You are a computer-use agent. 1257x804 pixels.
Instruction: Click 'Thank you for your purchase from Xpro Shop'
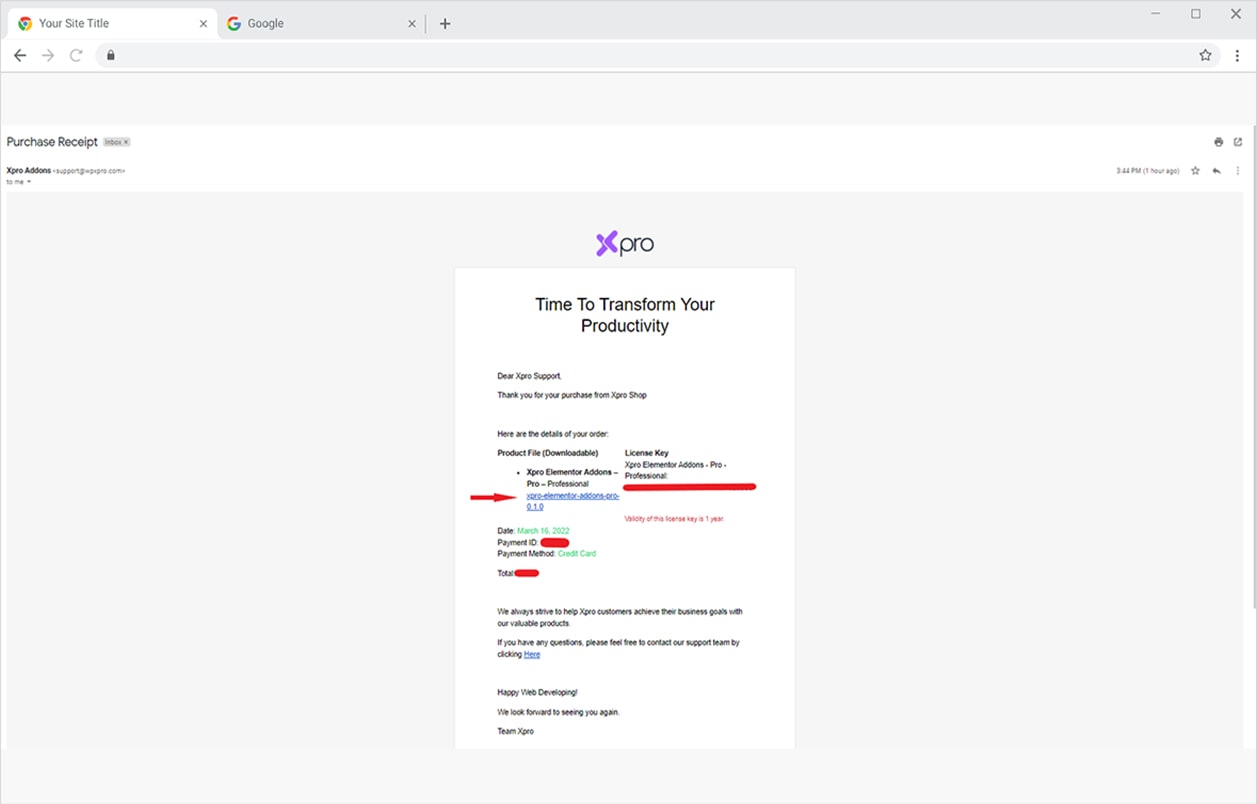[x=572, y=395]
